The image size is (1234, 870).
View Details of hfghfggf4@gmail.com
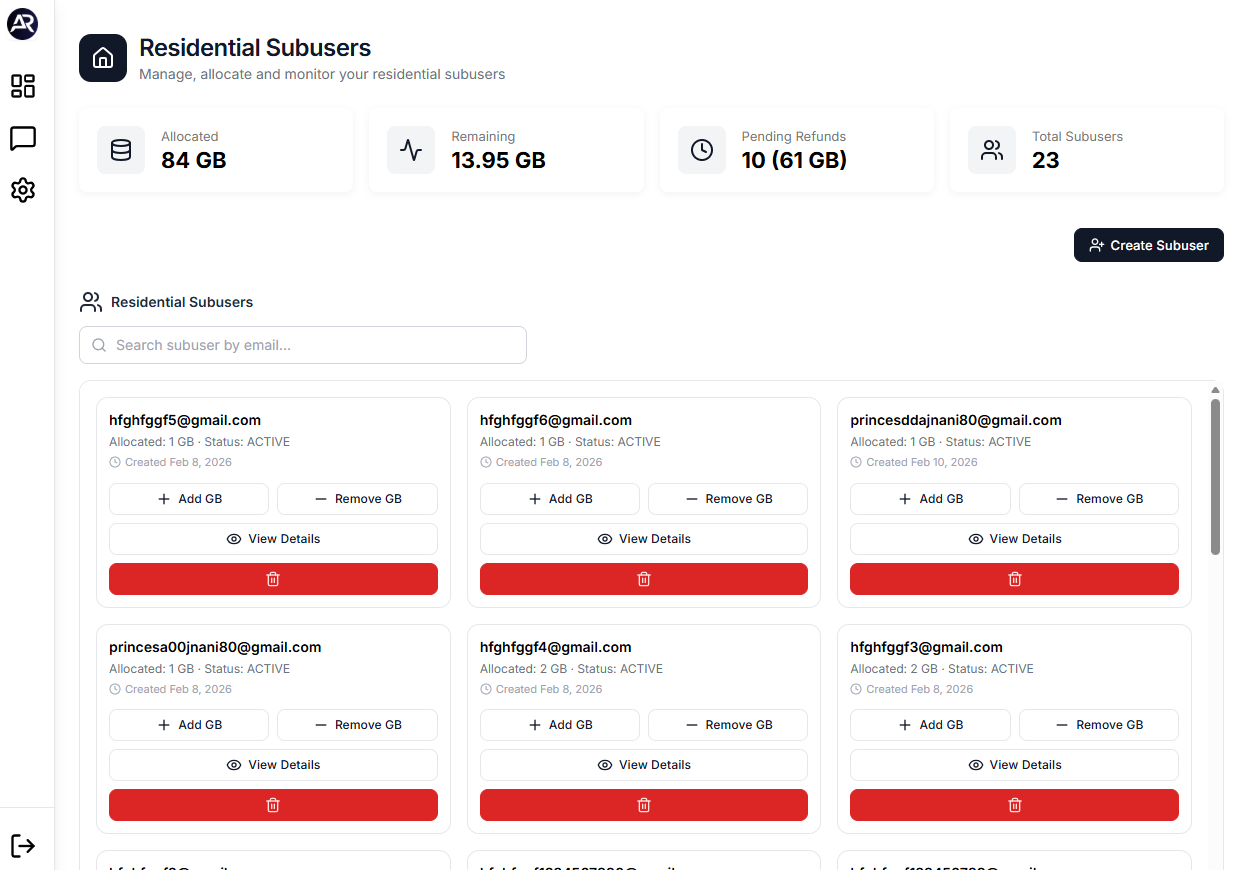tap(644, 765)
